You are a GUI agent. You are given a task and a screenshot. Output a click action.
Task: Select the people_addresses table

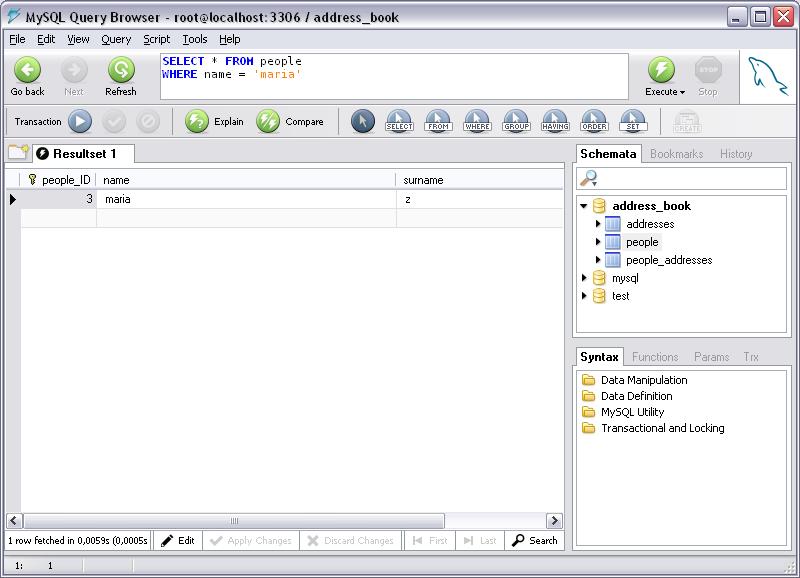pyautogui.click(x=669, y=260)
